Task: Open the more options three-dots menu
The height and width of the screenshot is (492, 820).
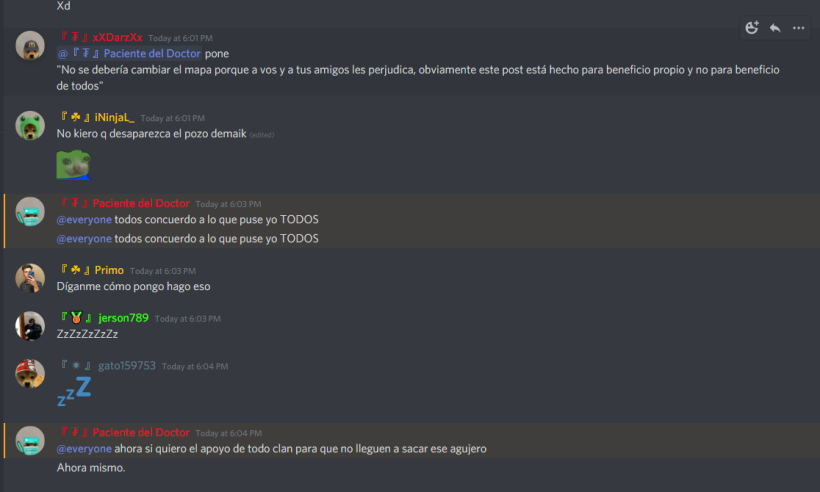Action: click(x=799, y=28)
